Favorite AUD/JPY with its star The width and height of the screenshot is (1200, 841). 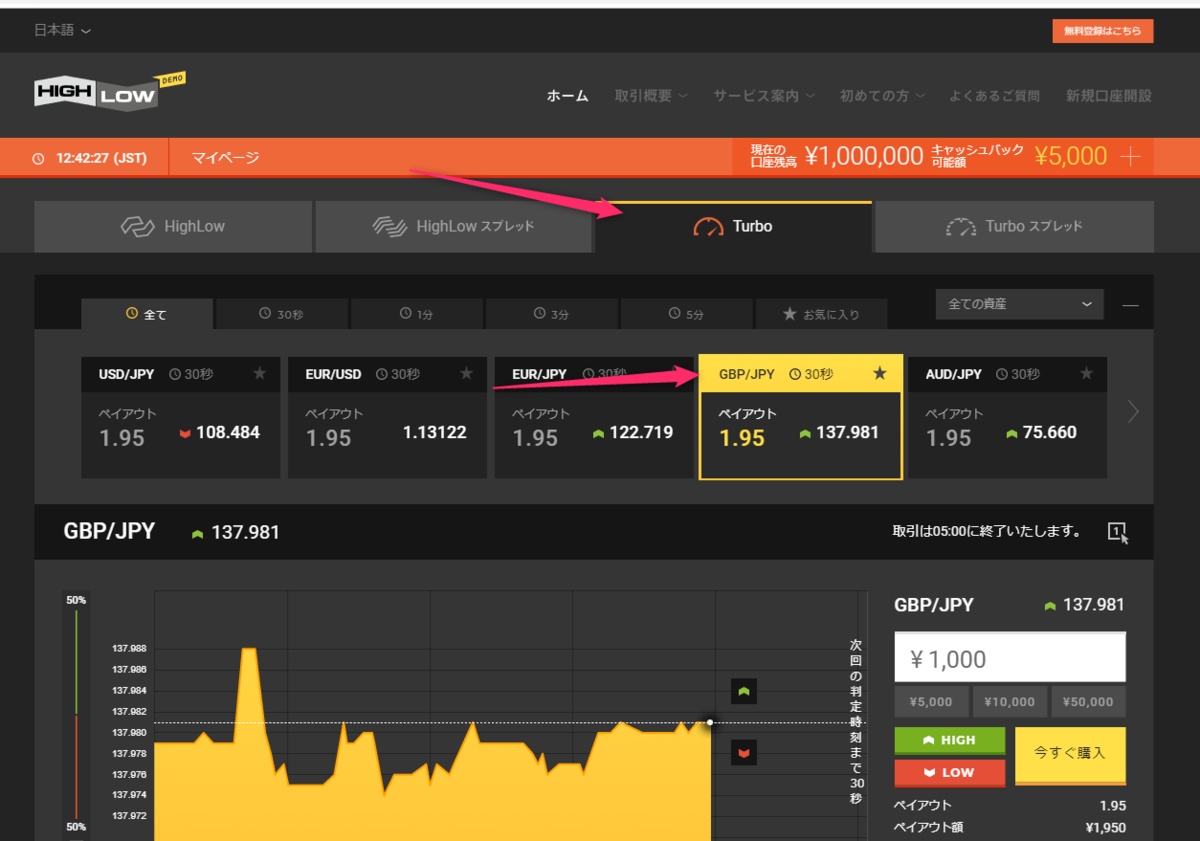1087,374
